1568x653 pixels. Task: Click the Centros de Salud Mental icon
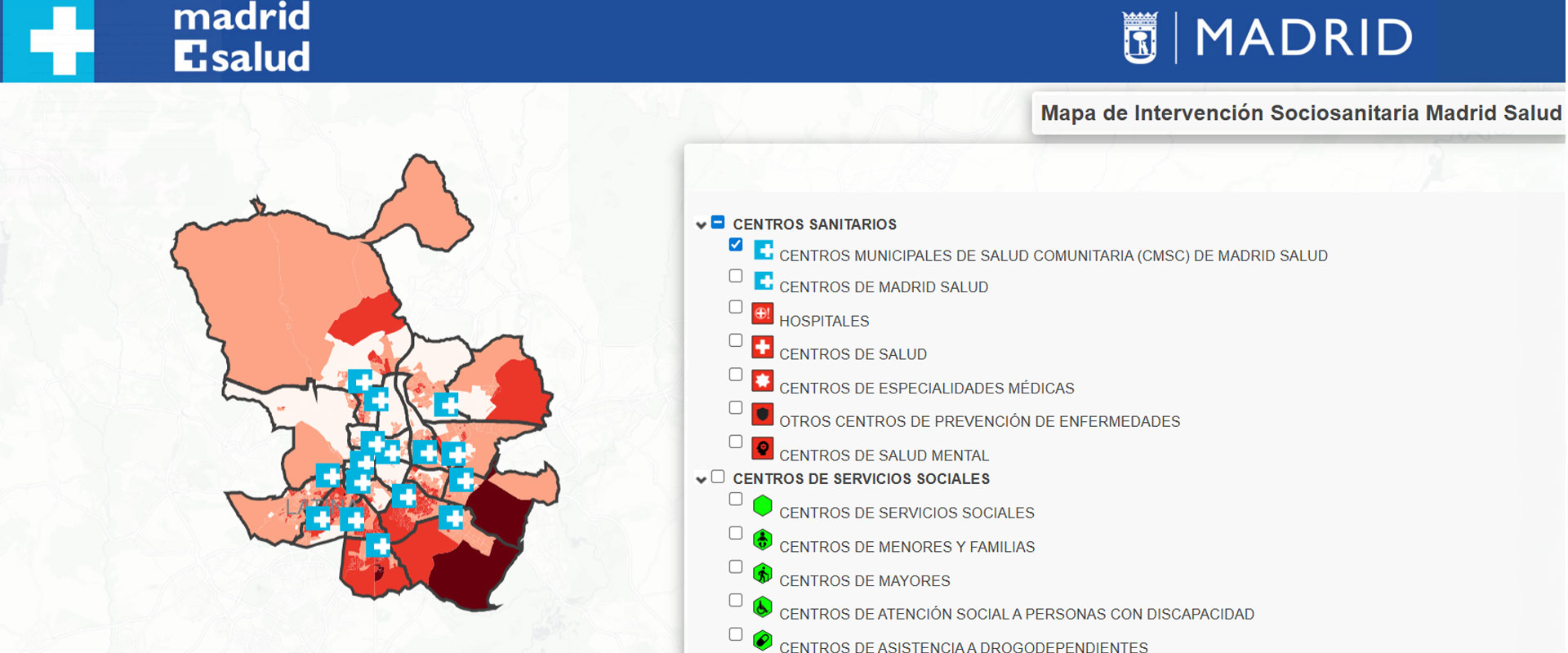tap(762, 448)
